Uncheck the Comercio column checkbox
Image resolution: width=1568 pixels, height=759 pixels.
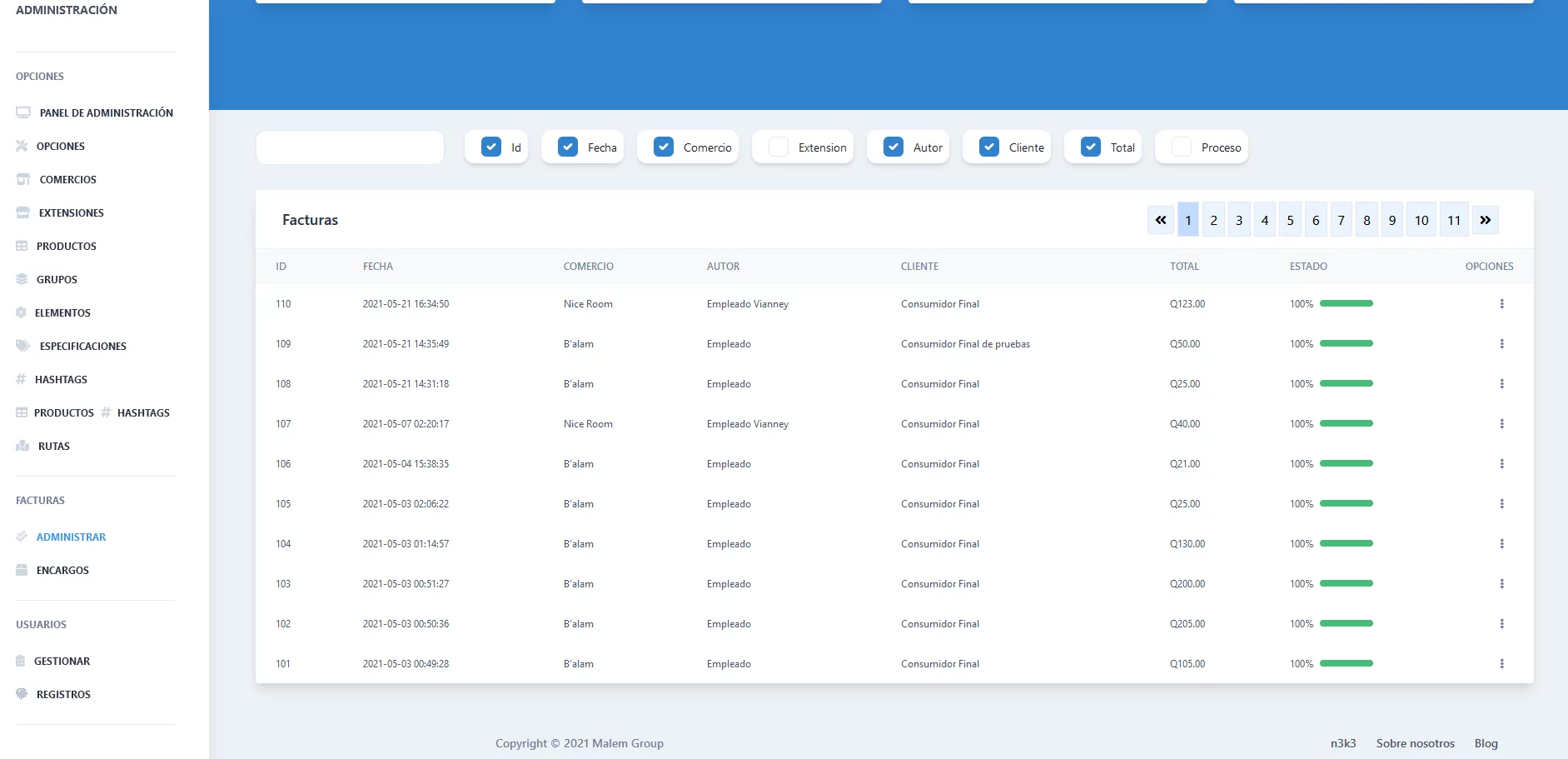point(664,147)
